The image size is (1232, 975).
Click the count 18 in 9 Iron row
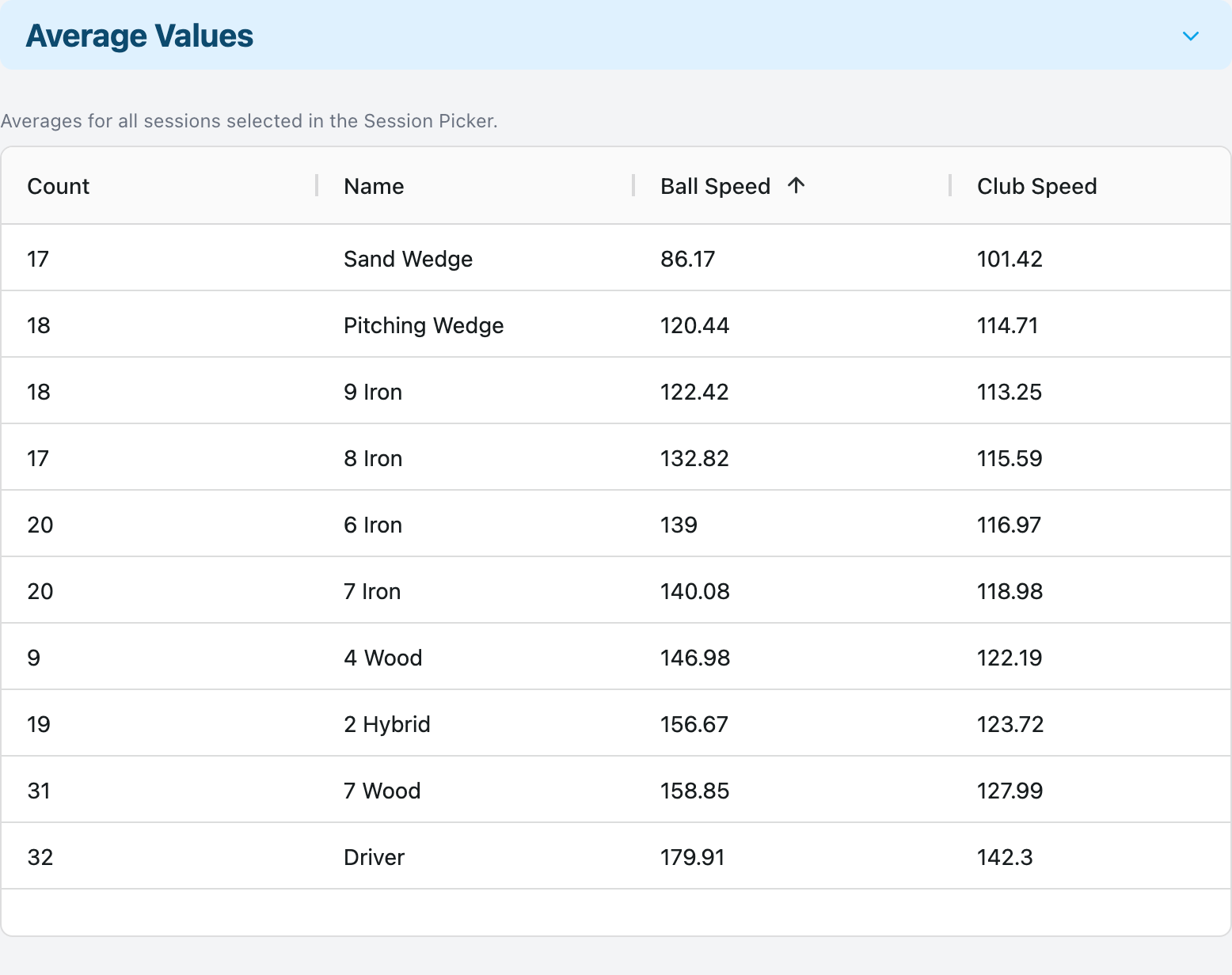[x=39, y=392]
